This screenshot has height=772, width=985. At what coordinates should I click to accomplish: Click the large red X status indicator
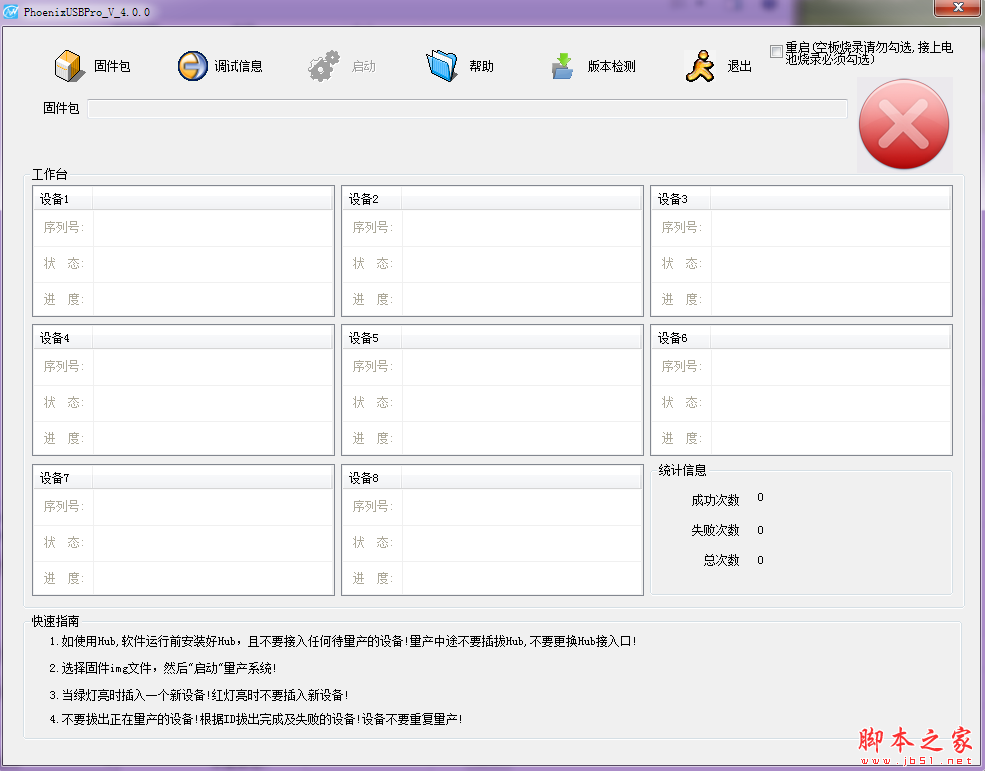(x=904, y=125)
